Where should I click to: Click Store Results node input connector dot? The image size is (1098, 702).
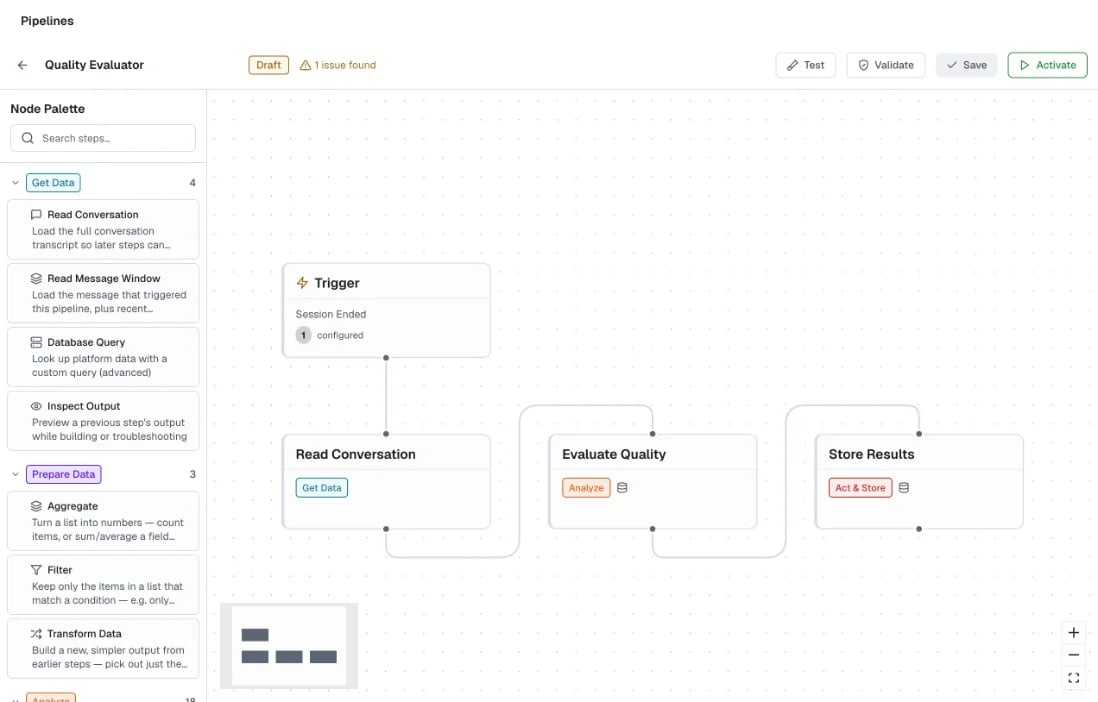click(919, 434)
